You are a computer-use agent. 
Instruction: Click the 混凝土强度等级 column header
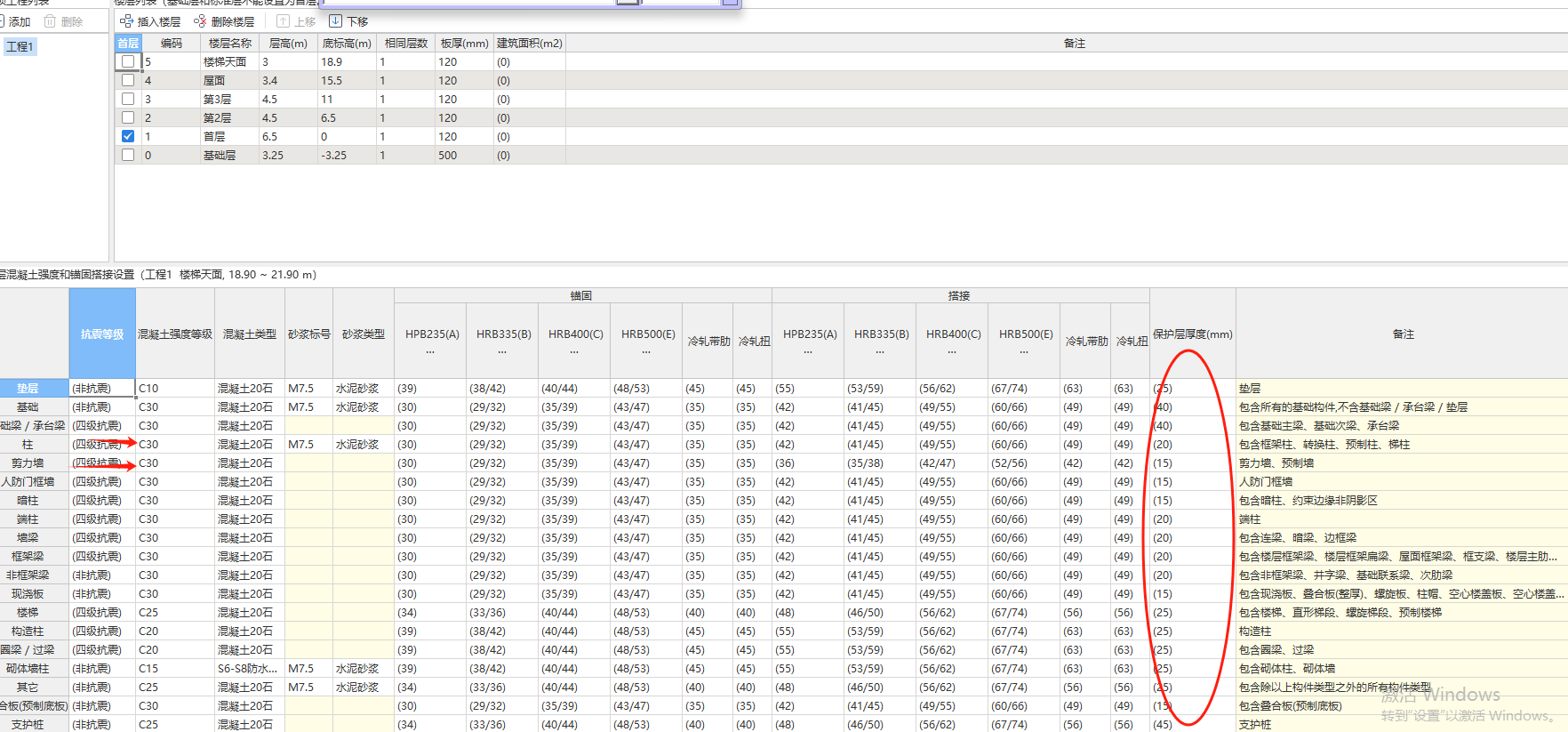(175, 334)
